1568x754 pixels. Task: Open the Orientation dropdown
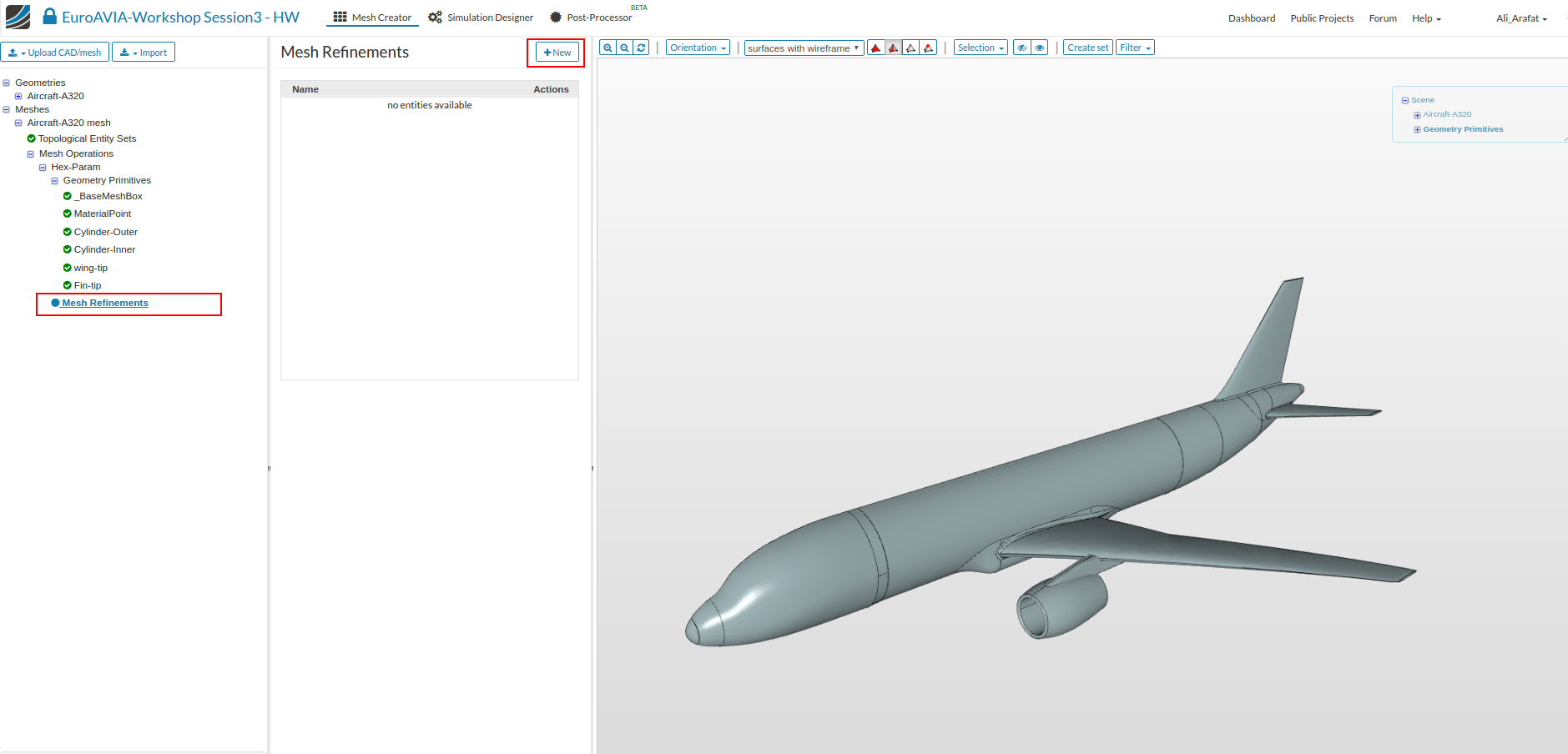(698, 48)
